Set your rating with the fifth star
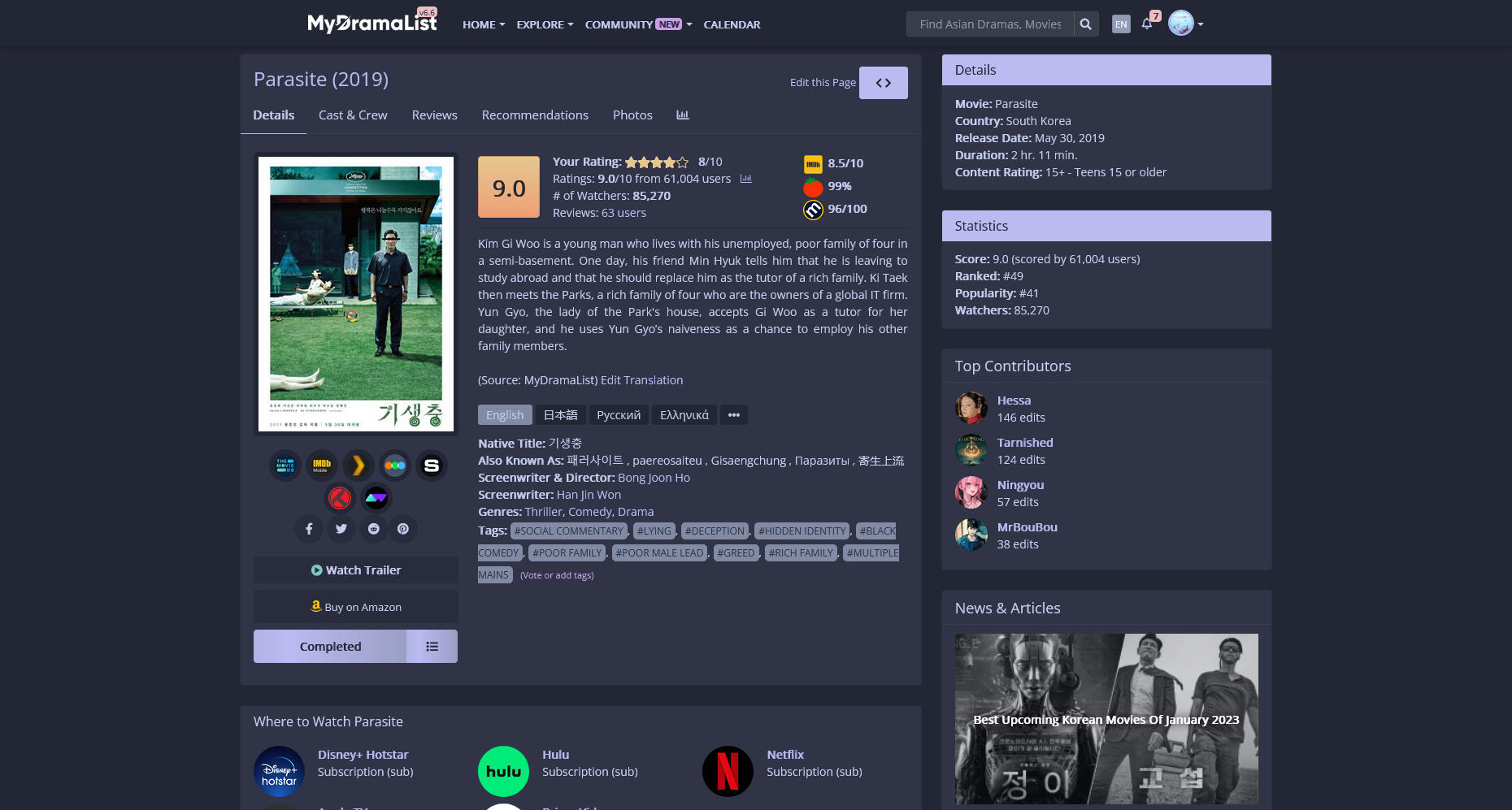1512x810 pixels. click(682, 162)
